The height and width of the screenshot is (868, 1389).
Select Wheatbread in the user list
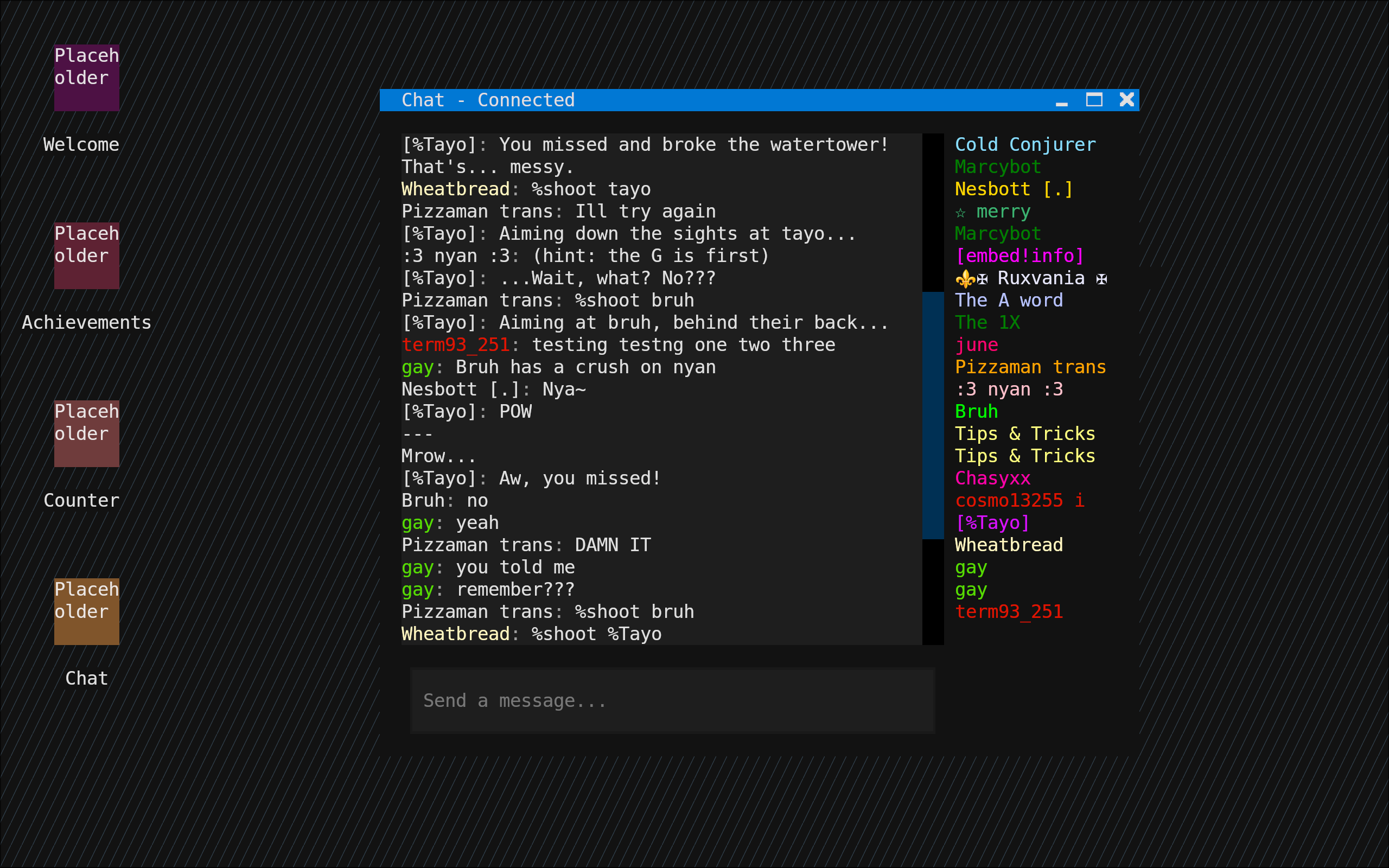click(1009, 545)
